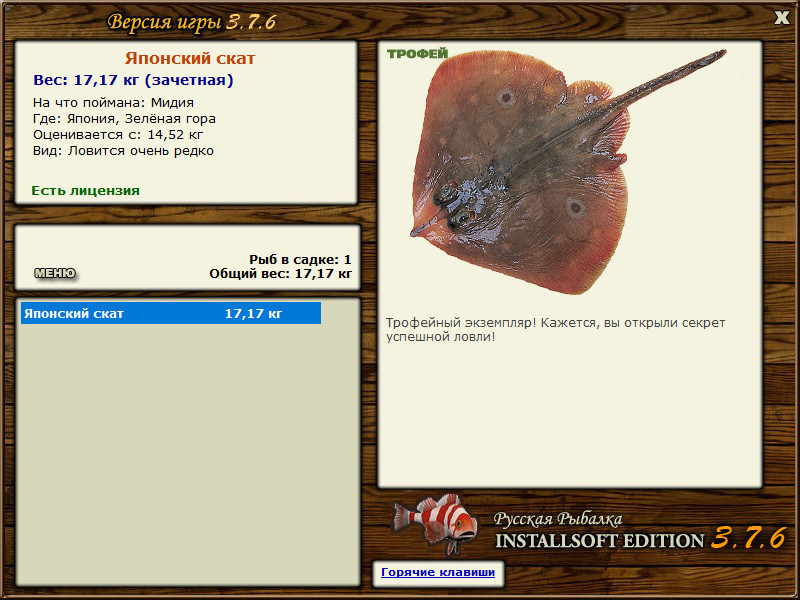
Task: Click the Рыб в садке: 1 counter
Action: [301, 260]
